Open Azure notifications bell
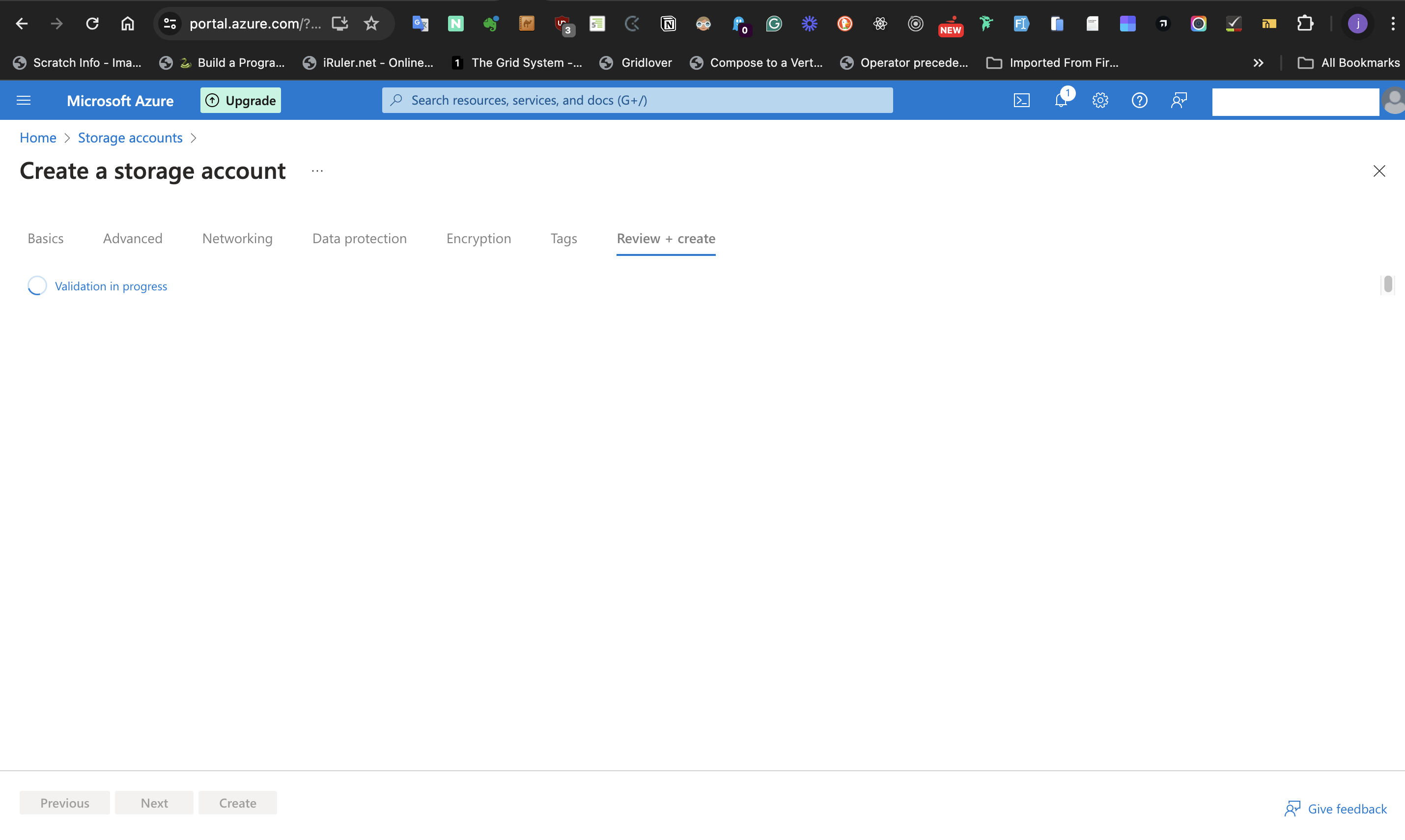 (x=1062, y=100)
